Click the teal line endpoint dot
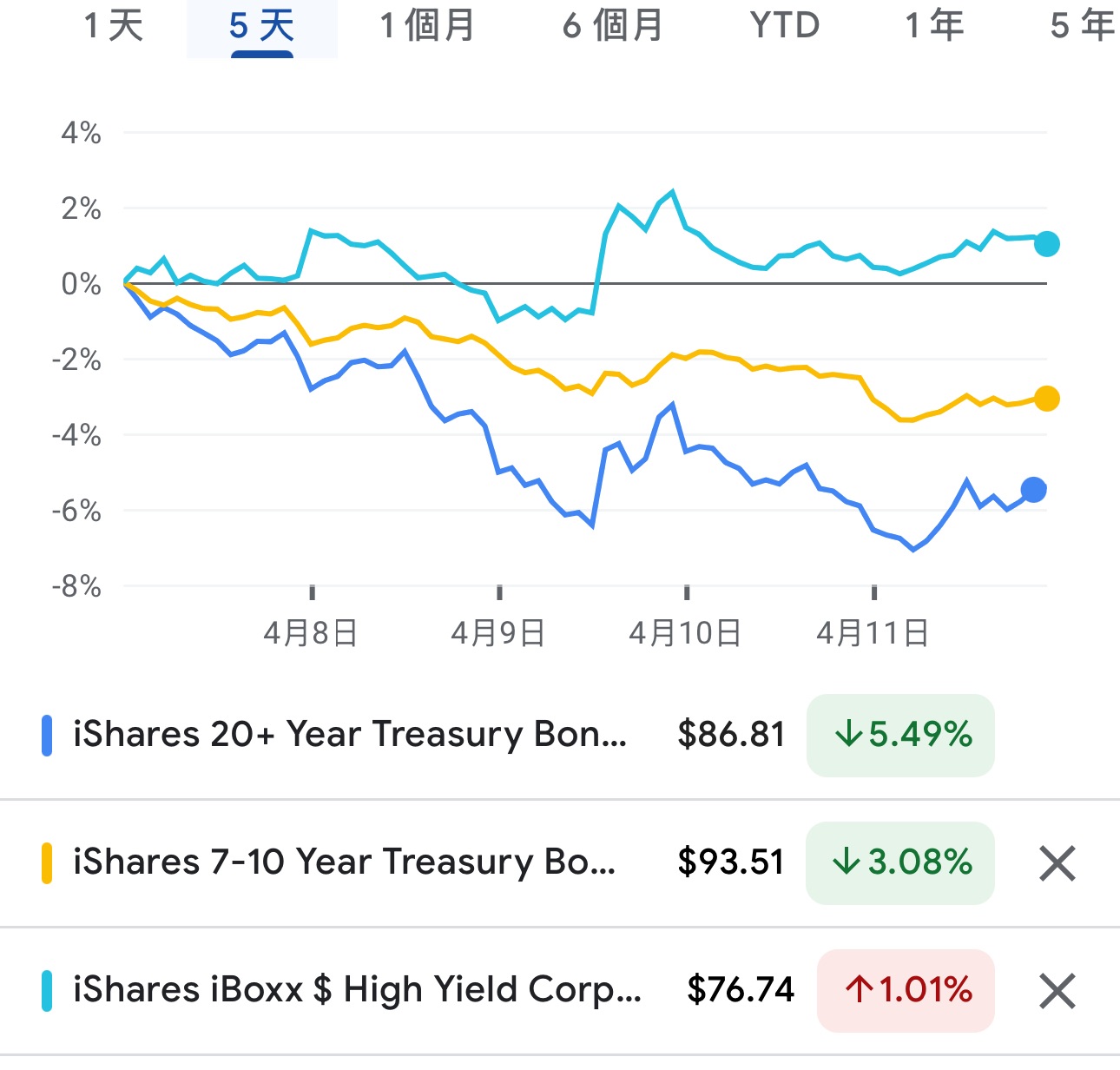 (1047, 244)
